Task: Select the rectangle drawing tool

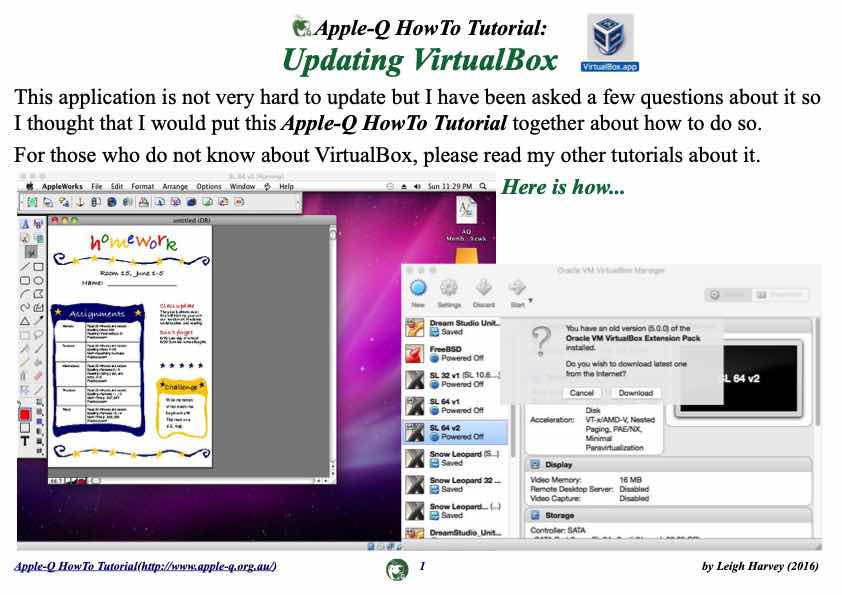Action: click(39, 266)
